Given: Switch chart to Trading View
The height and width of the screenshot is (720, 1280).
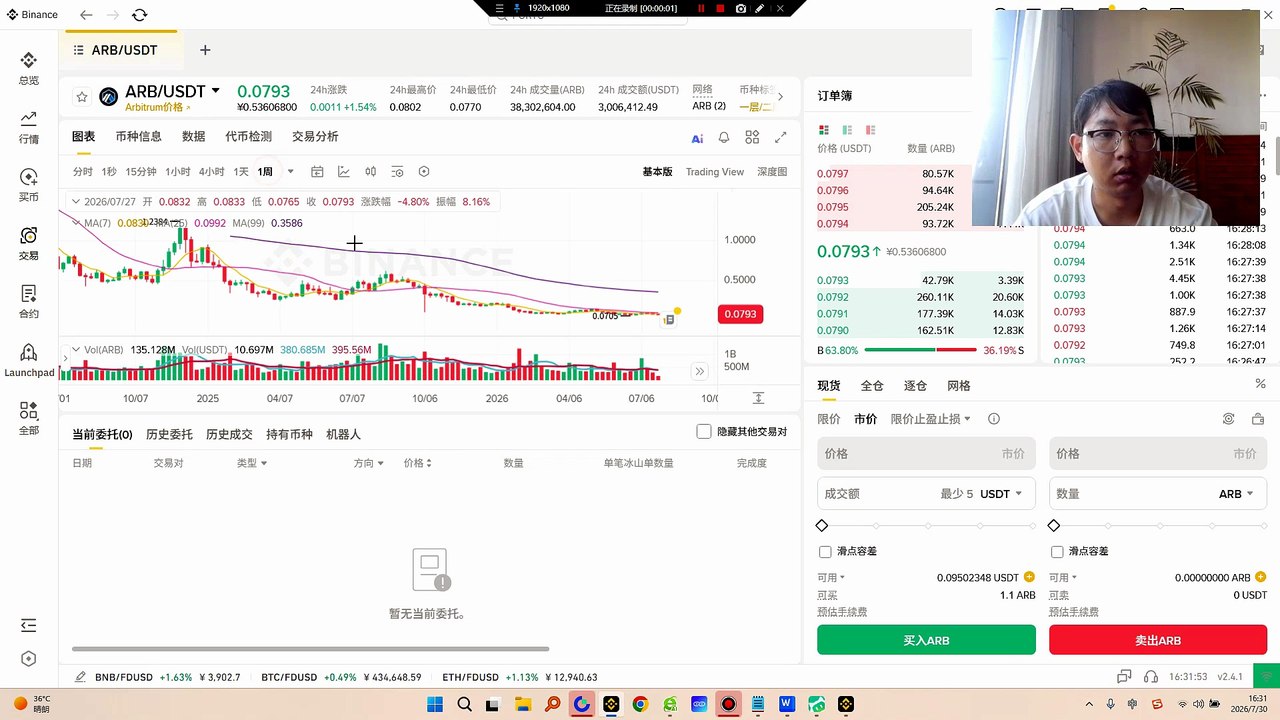Looking at the screenshot, I should (x=714, y=172).
